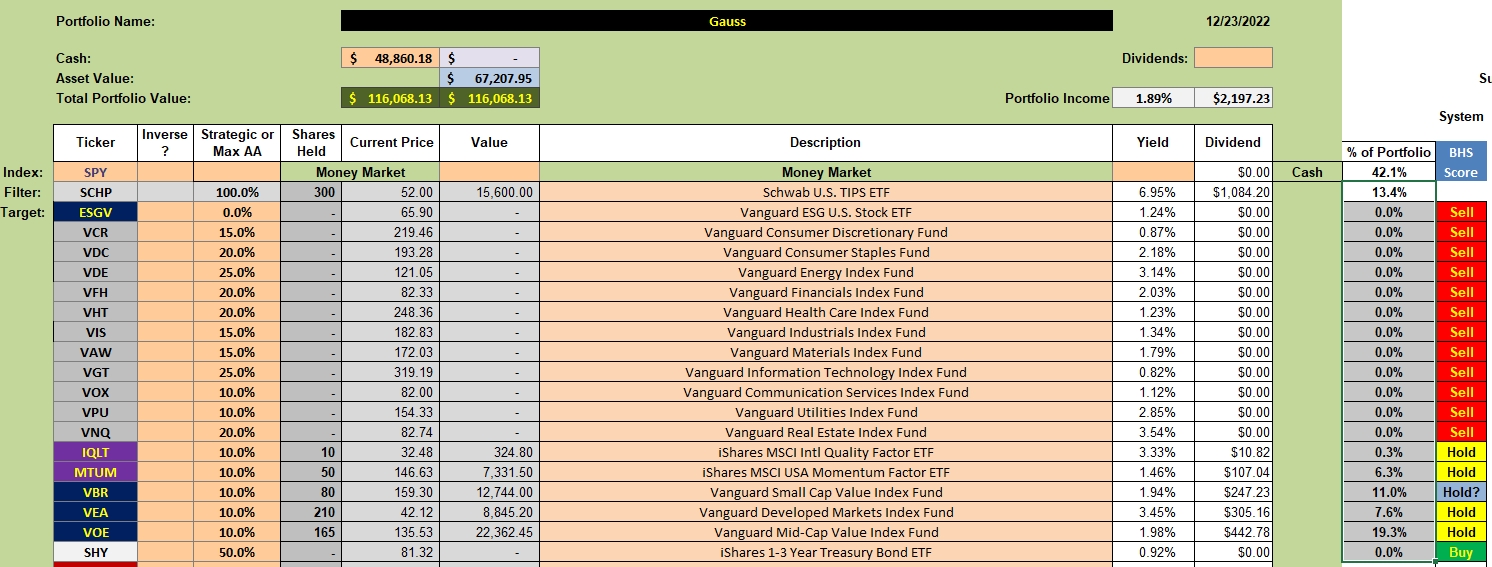Click the Strategic or Max AA header
1492x567 pixels.
237,143
